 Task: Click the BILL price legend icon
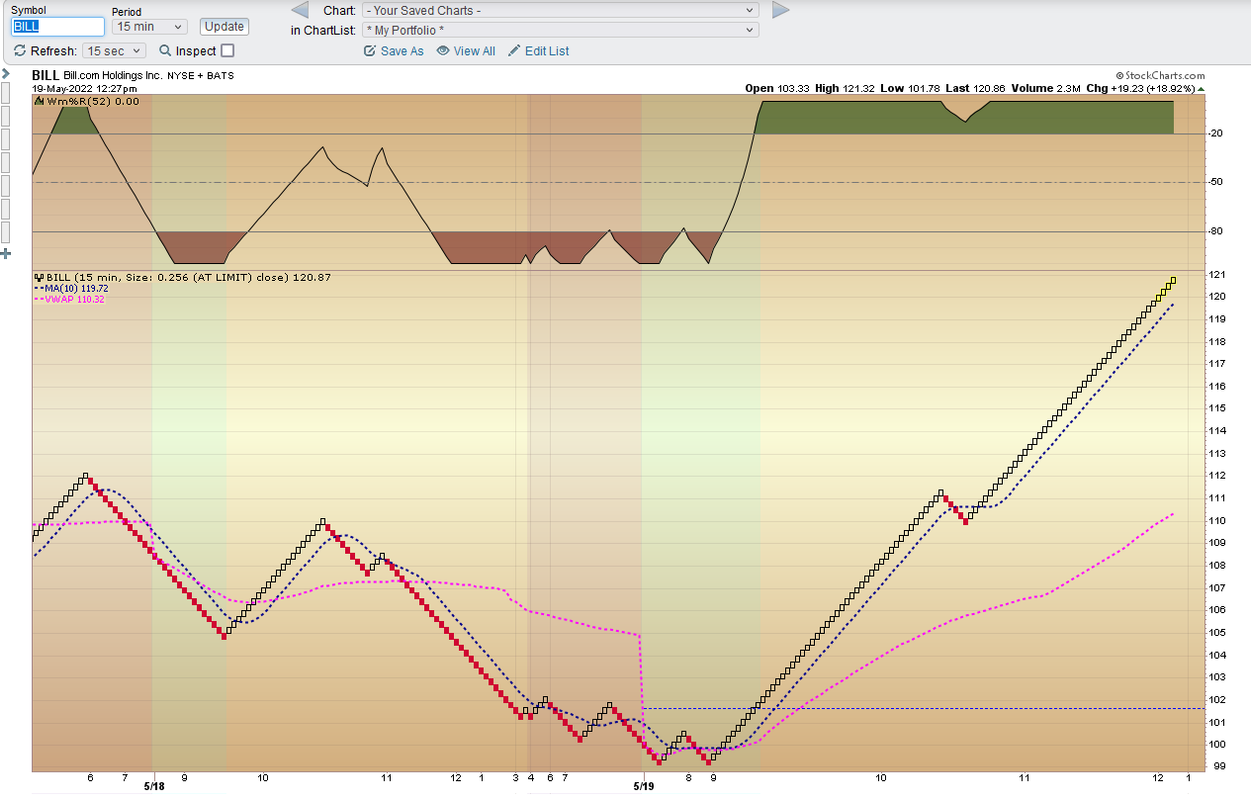pos(39,277)
